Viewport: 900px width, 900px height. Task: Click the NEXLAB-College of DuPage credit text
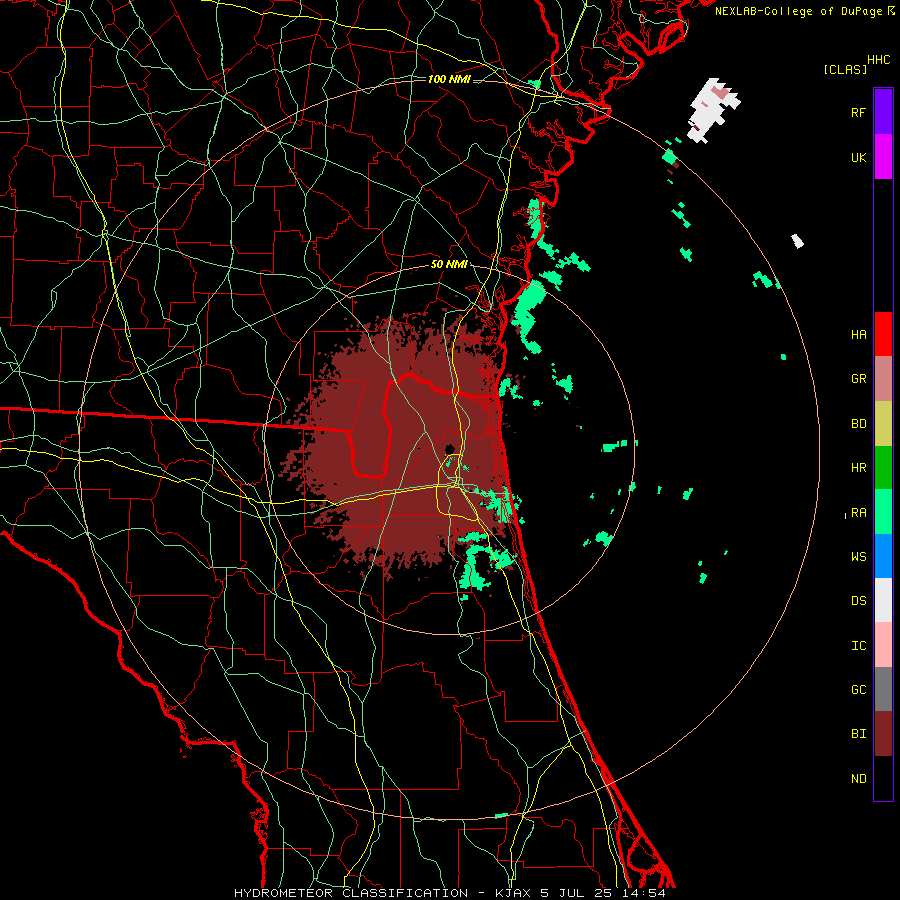(799, 11)
